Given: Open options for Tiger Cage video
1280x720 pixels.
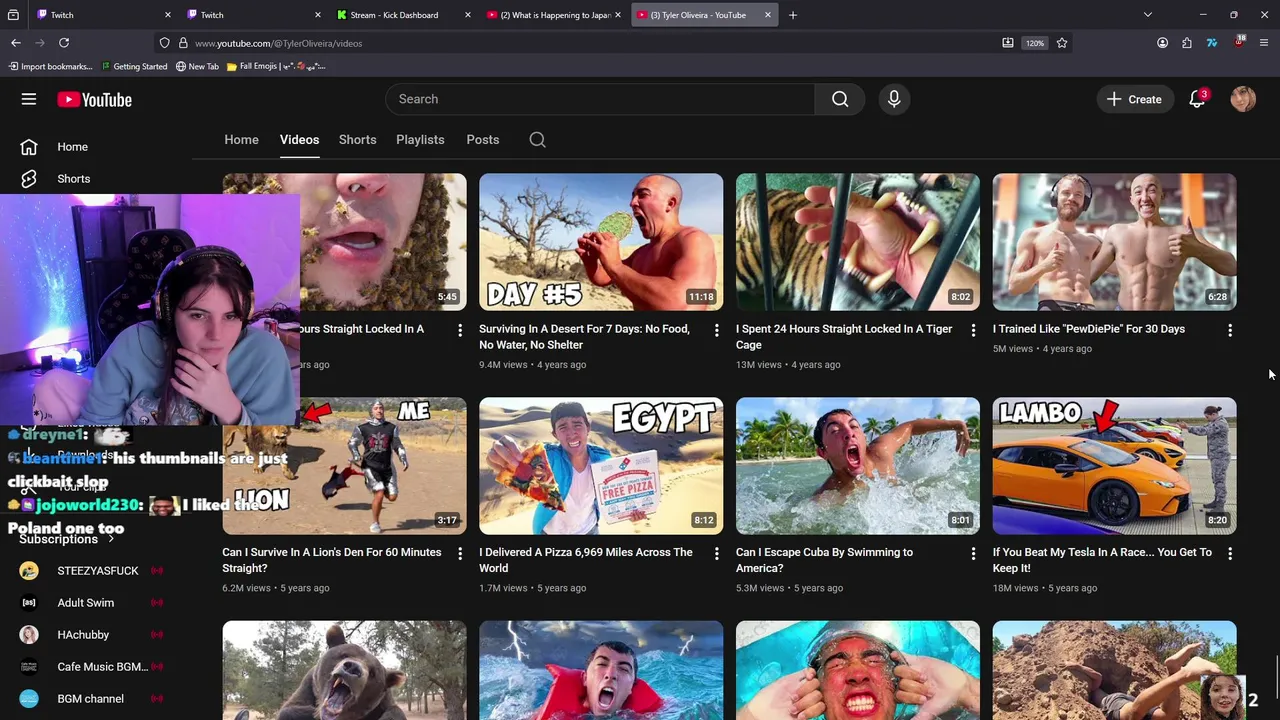Looking at the screenshot, I should [x=973, y=330].
